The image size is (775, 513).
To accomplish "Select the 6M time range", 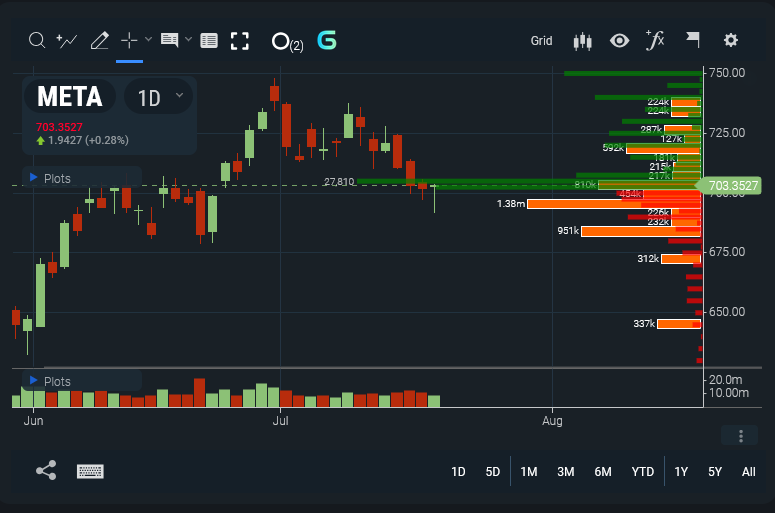I will click(x=603, y=472).
